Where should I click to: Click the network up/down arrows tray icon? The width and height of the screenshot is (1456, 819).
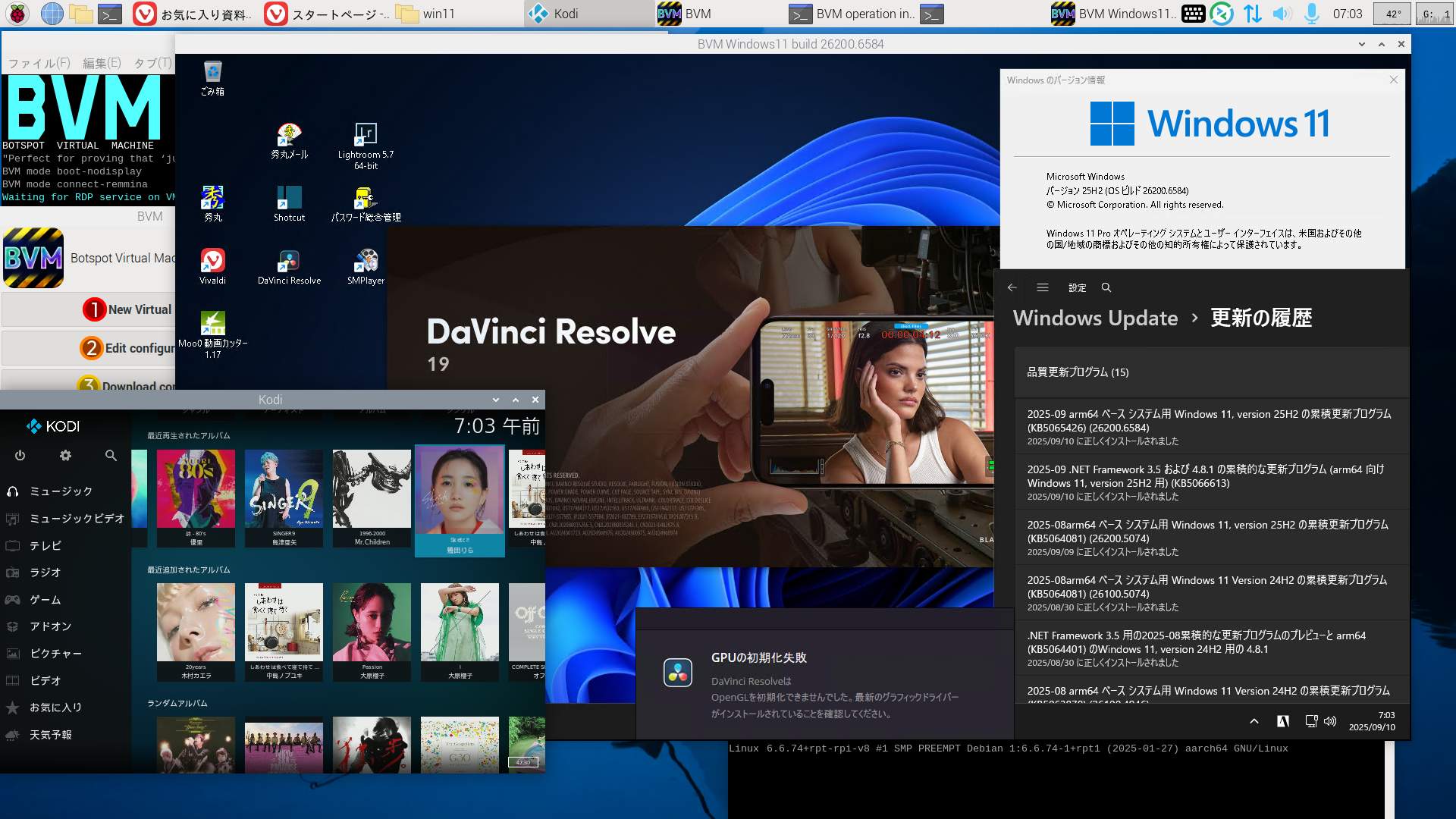pos(1252,14)
